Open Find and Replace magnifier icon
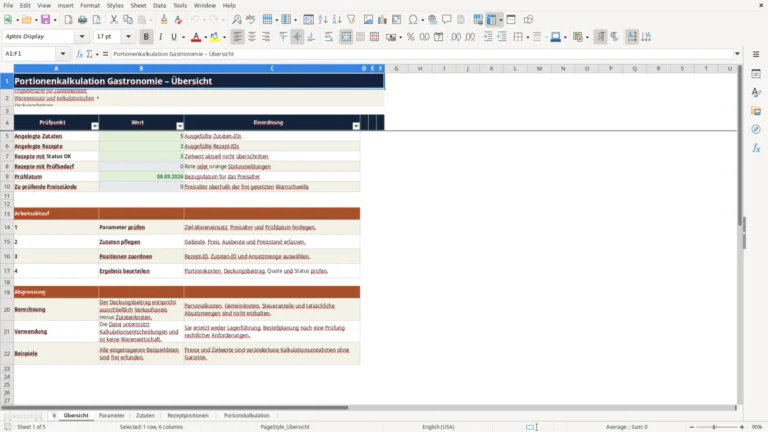The image size is (768, 432). (x=237, y=20)
